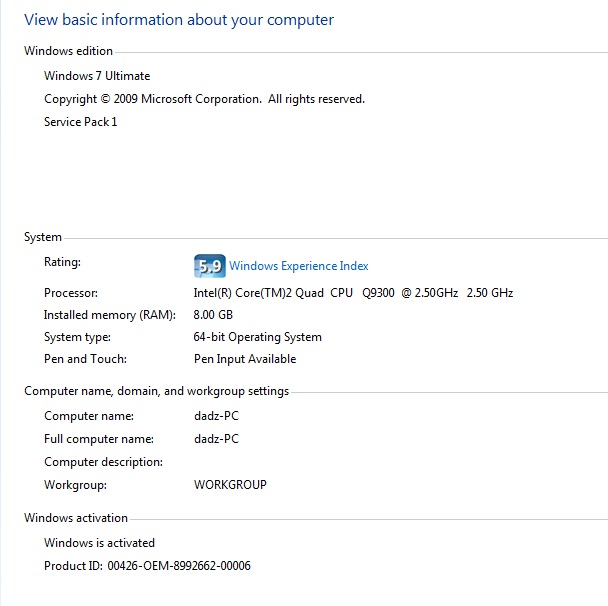Select the Intel Core 2 Quad Q9300 processor value
The height and width of the screenshot is (606, 608).
tap(353, 293)
